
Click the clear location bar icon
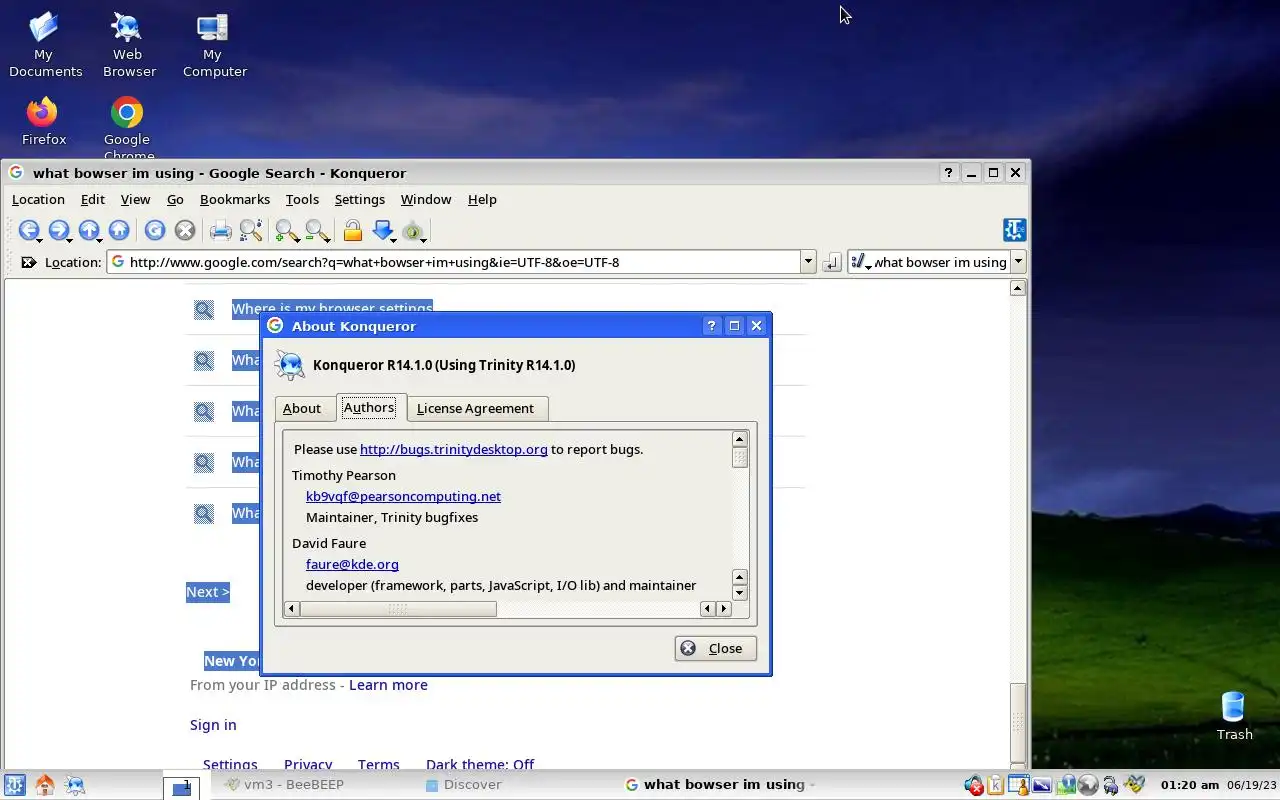[28, 262]
